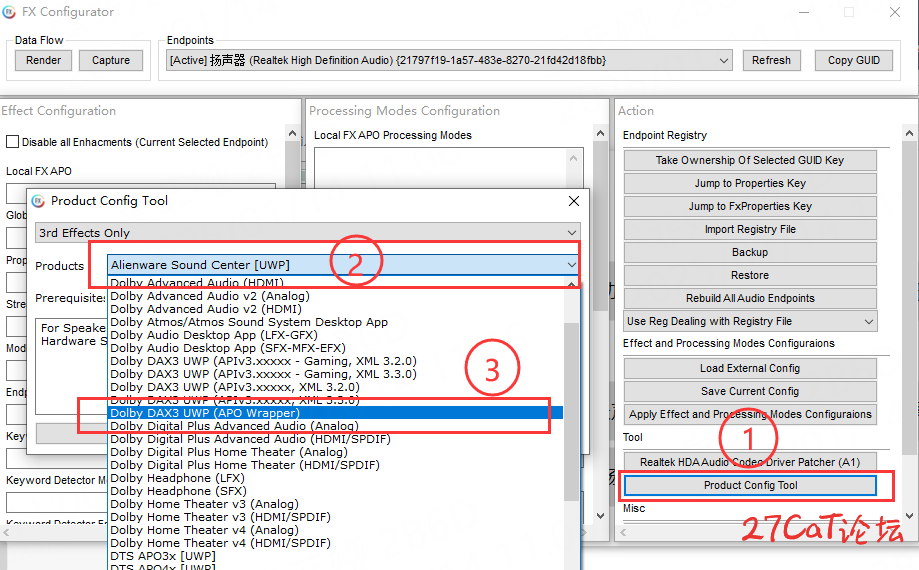Toggle Disable all Enhancements checkbox
Screen dimensions: 919x570
(x=12, y=142)
